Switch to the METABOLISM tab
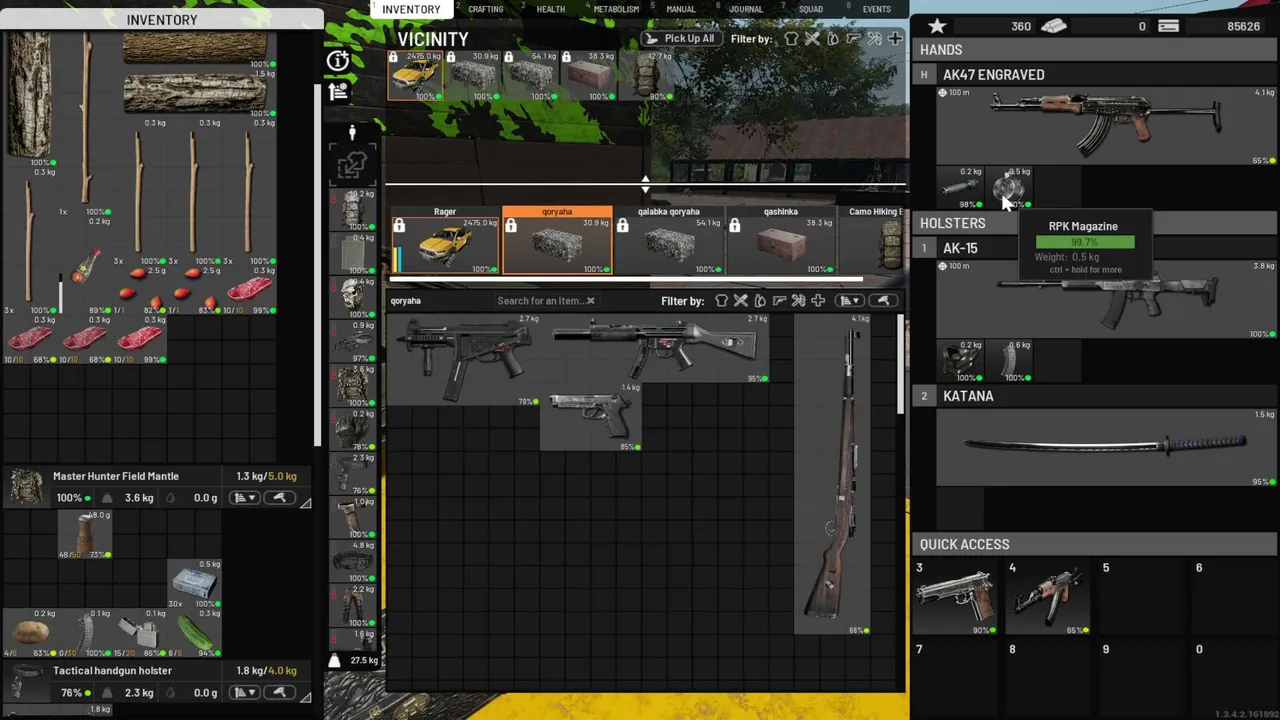 click(616, 9)
